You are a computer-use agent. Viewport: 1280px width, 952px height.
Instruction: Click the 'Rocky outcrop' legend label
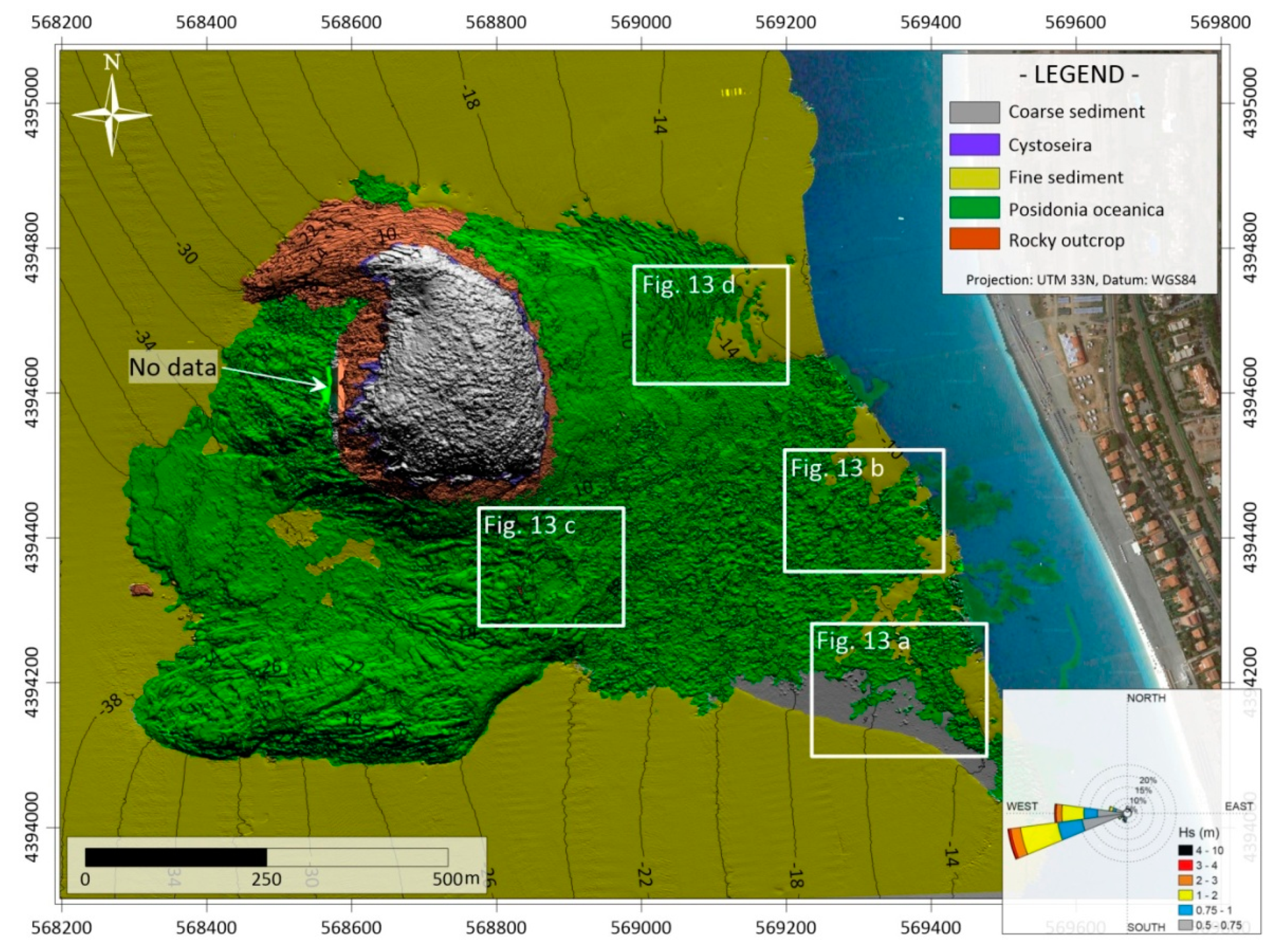coord(1066,240)
